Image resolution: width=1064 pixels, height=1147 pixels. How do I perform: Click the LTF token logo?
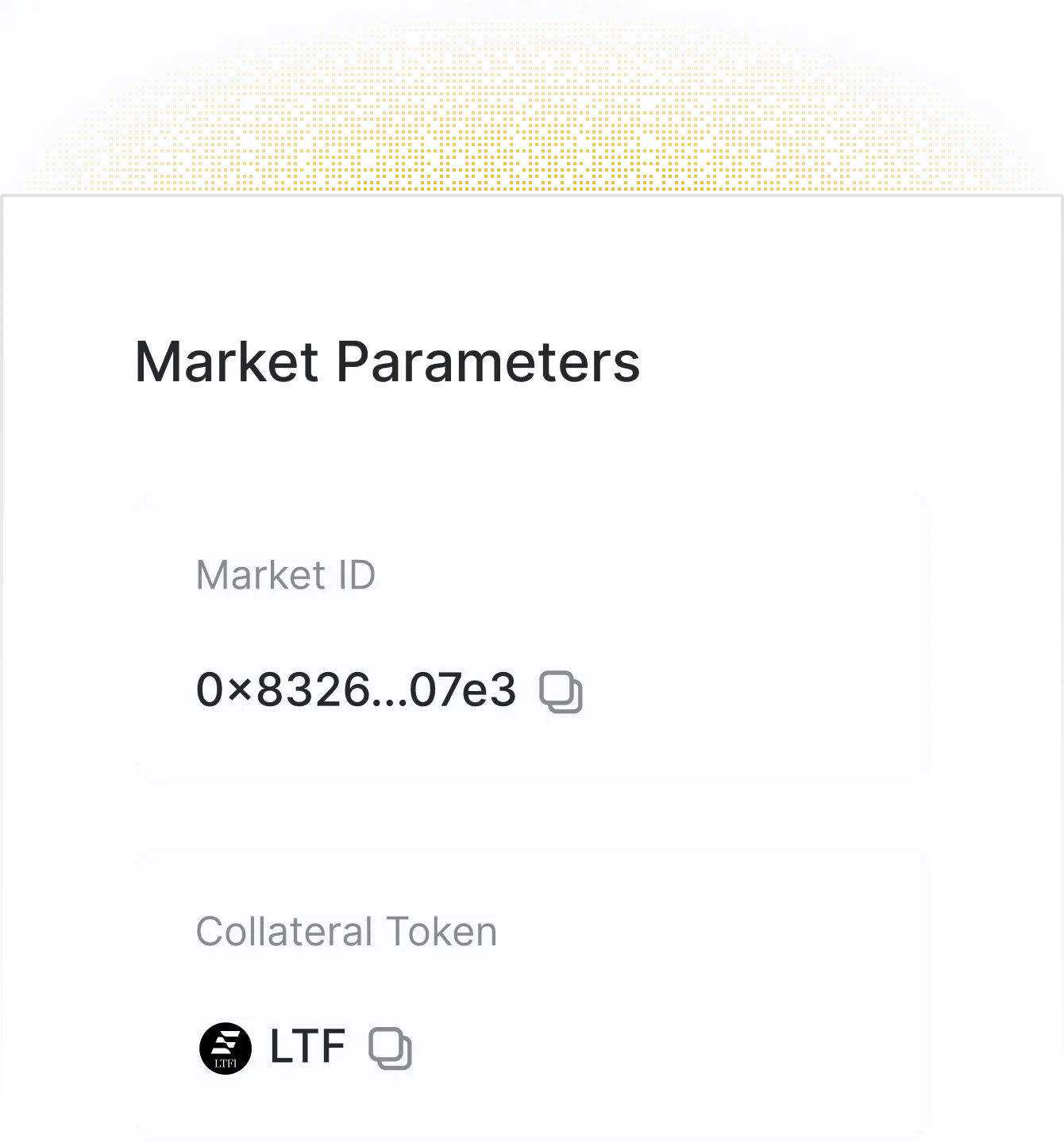(x=226, y=1048)
